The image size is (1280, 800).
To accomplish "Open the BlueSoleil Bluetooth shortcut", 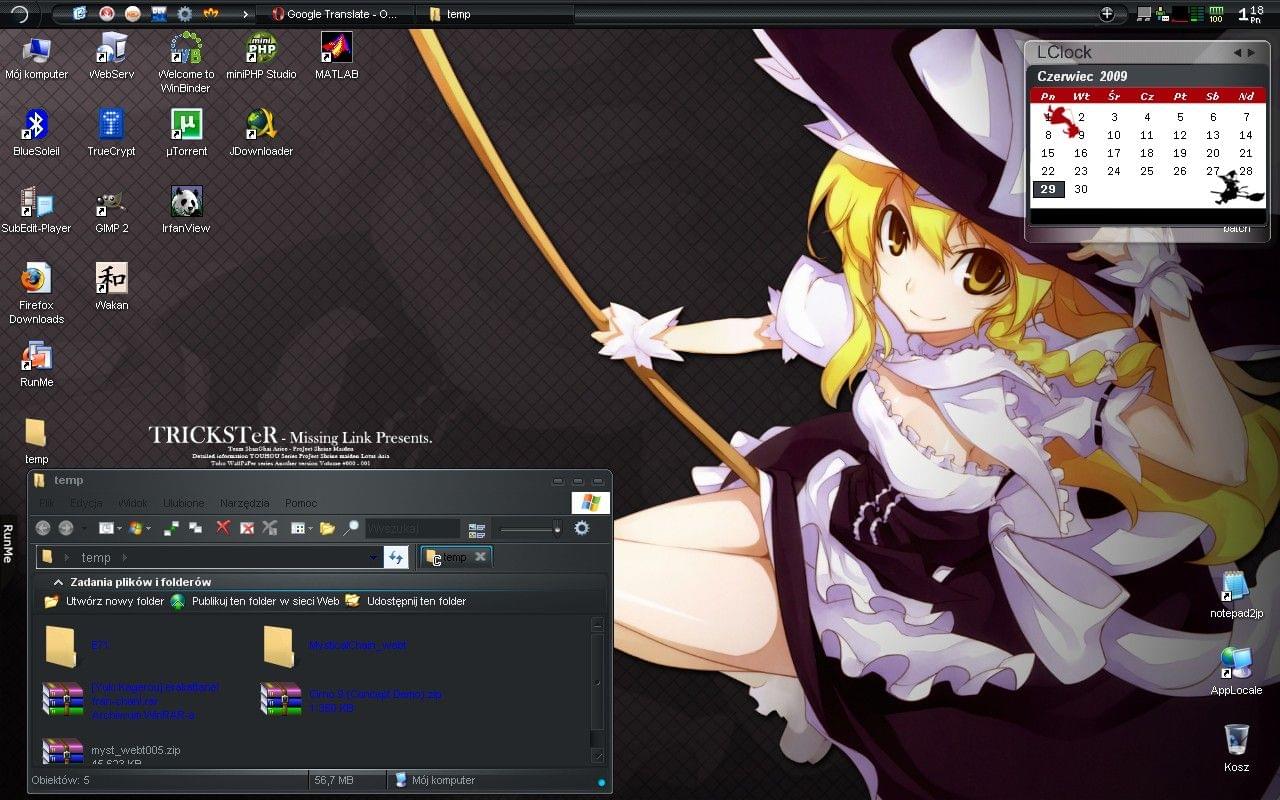I will click(x=36, y=133).
